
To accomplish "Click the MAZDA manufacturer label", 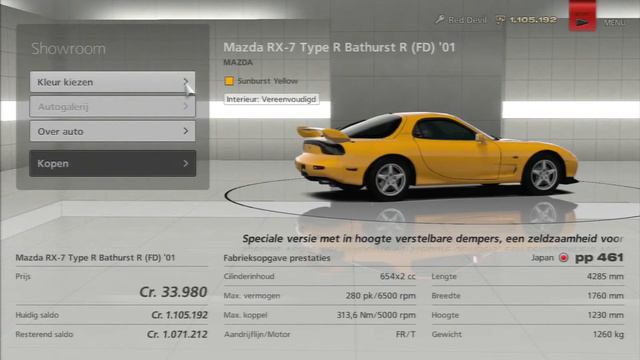I will [x=238, y=62].
